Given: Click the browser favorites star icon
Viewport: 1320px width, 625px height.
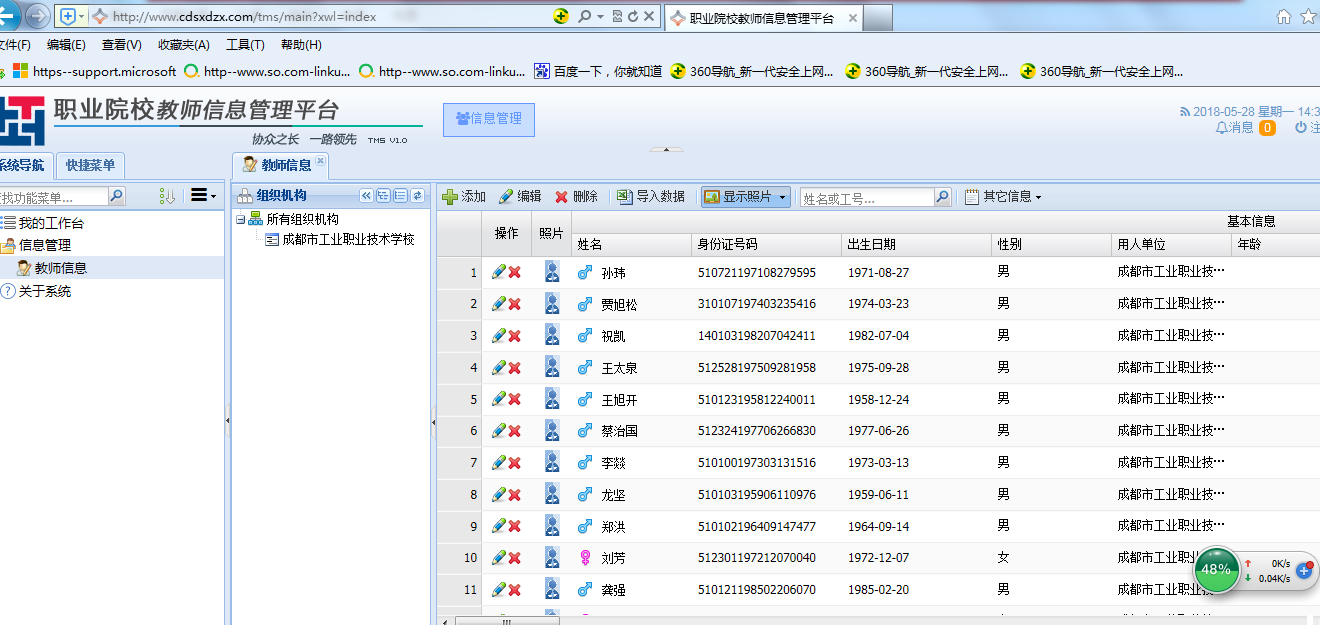Looking at the screenshot, I should (1308, 17).
